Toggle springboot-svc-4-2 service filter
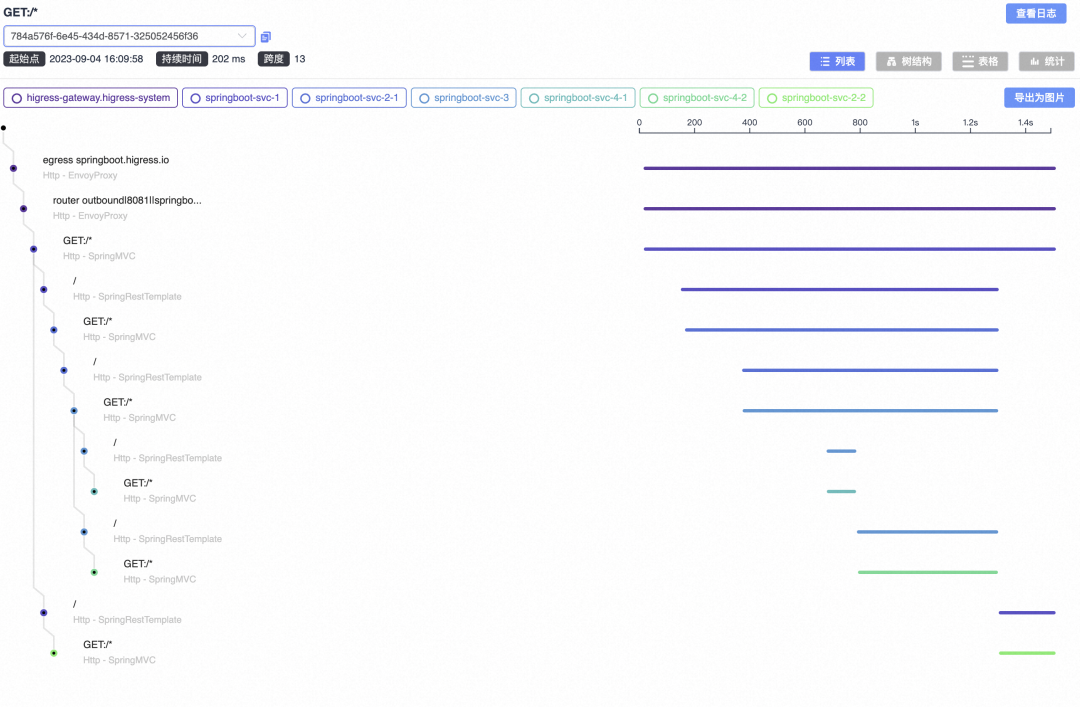Screen dimensions: 1080x707 697,98
